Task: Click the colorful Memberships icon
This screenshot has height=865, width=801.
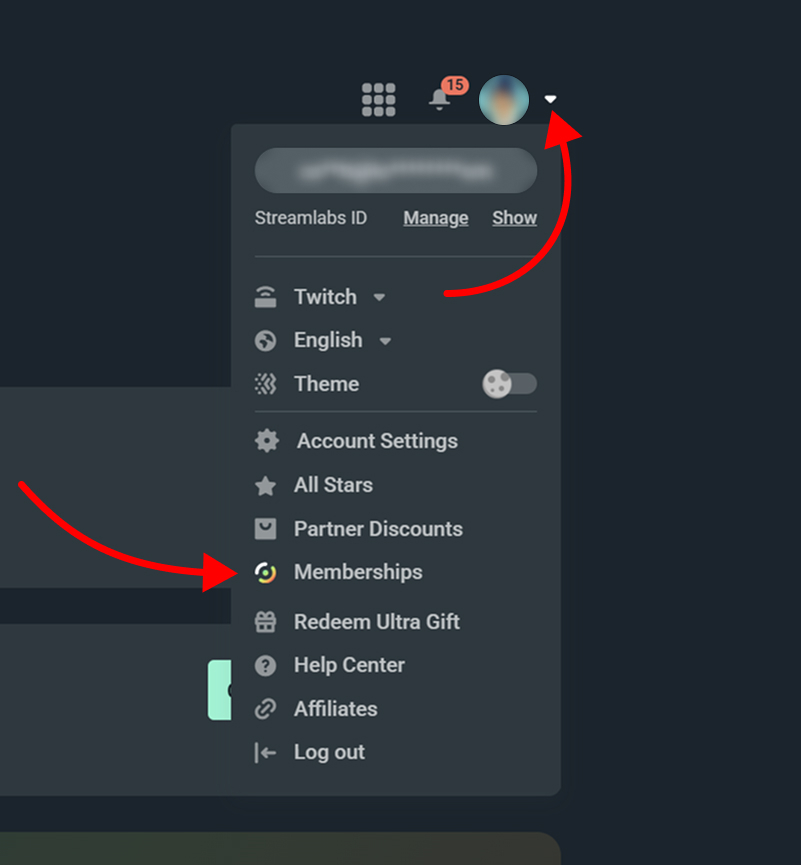Action: pos(266,572)
